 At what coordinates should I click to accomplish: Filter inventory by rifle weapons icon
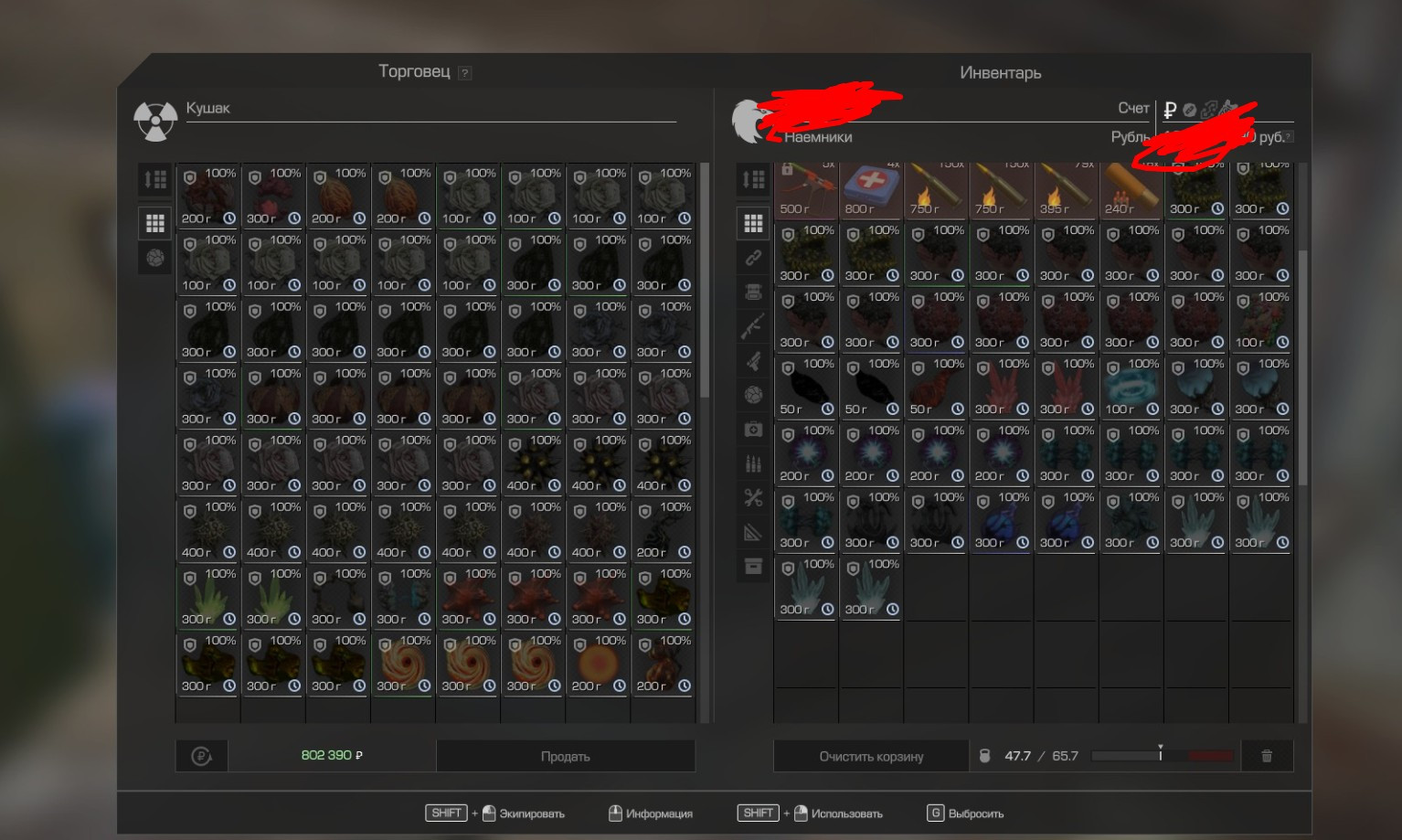(753, 326)
